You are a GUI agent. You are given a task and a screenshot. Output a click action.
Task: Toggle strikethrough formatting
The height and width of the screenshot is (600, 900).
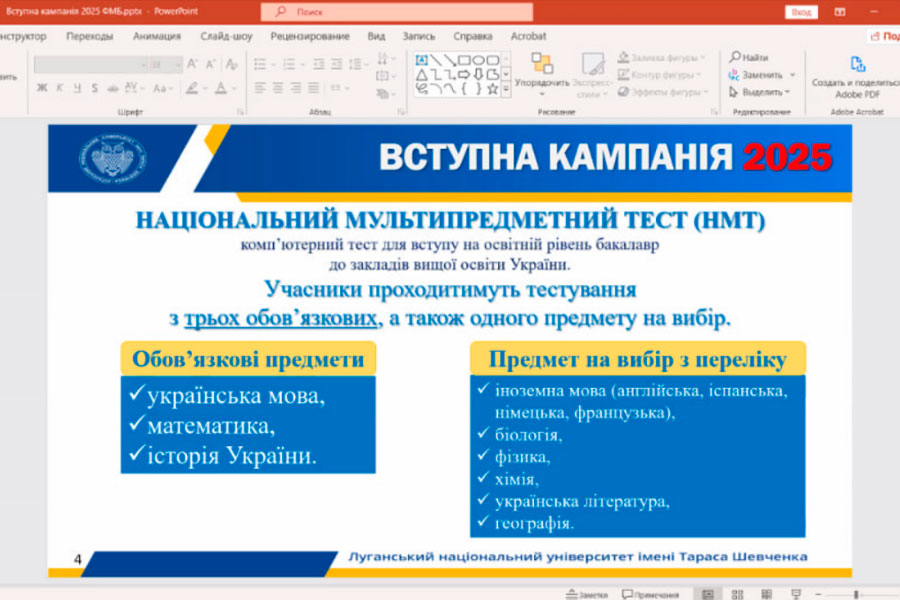[x=113, y=88]
